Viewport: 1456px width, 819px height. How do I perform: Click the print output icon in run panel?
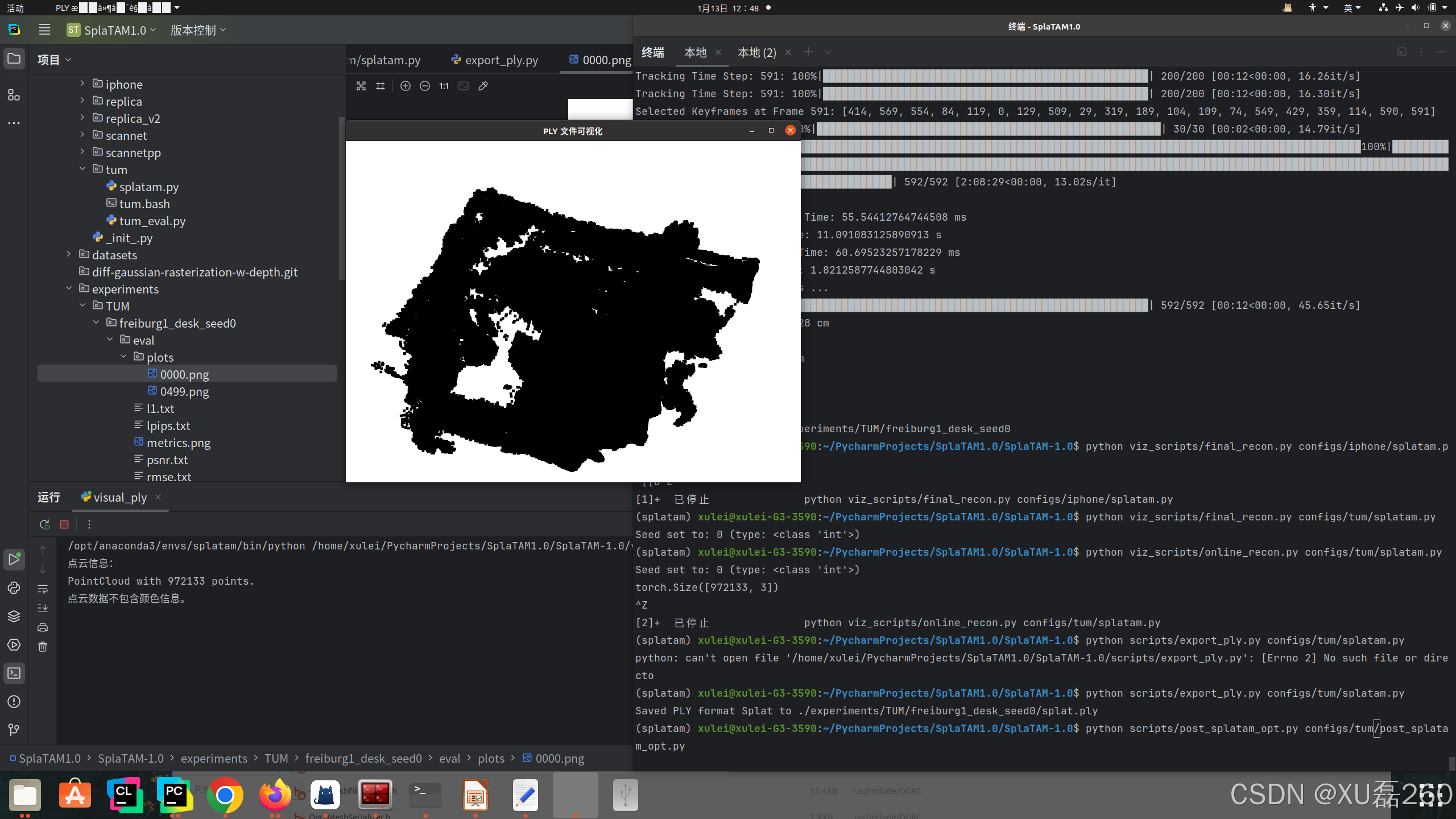tap(43, 627)
